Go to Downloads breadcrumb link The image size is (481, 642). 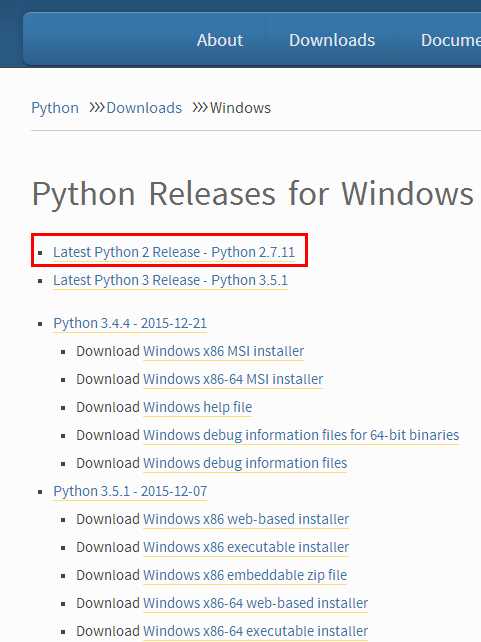(x=144, y=108)
